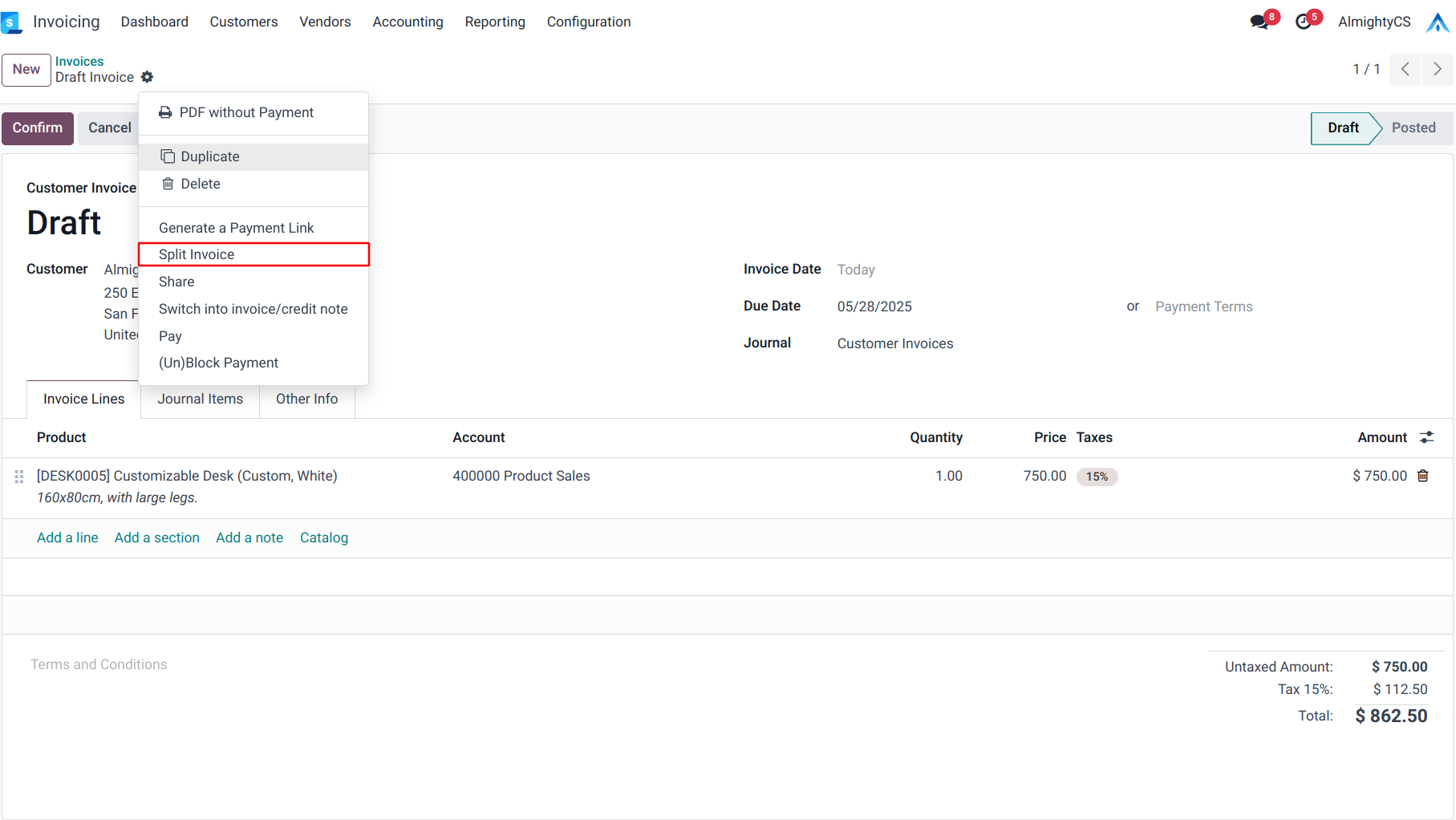Open the activities clock icon
The height and width of the screenshot is (820, 1456).
point(1304,22)
